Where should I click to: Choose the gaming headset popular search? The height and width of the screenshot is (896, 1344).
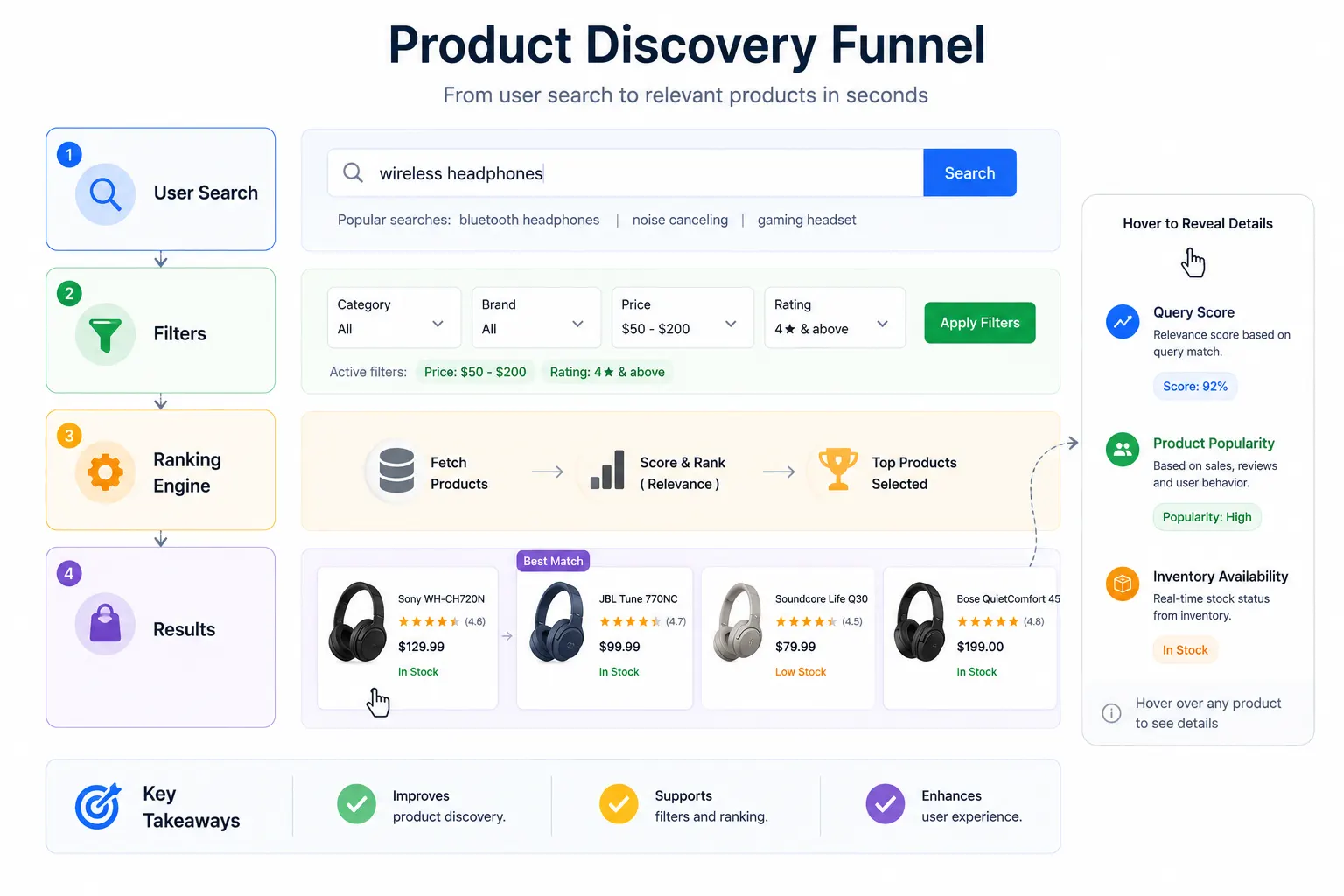pos(807,220)
